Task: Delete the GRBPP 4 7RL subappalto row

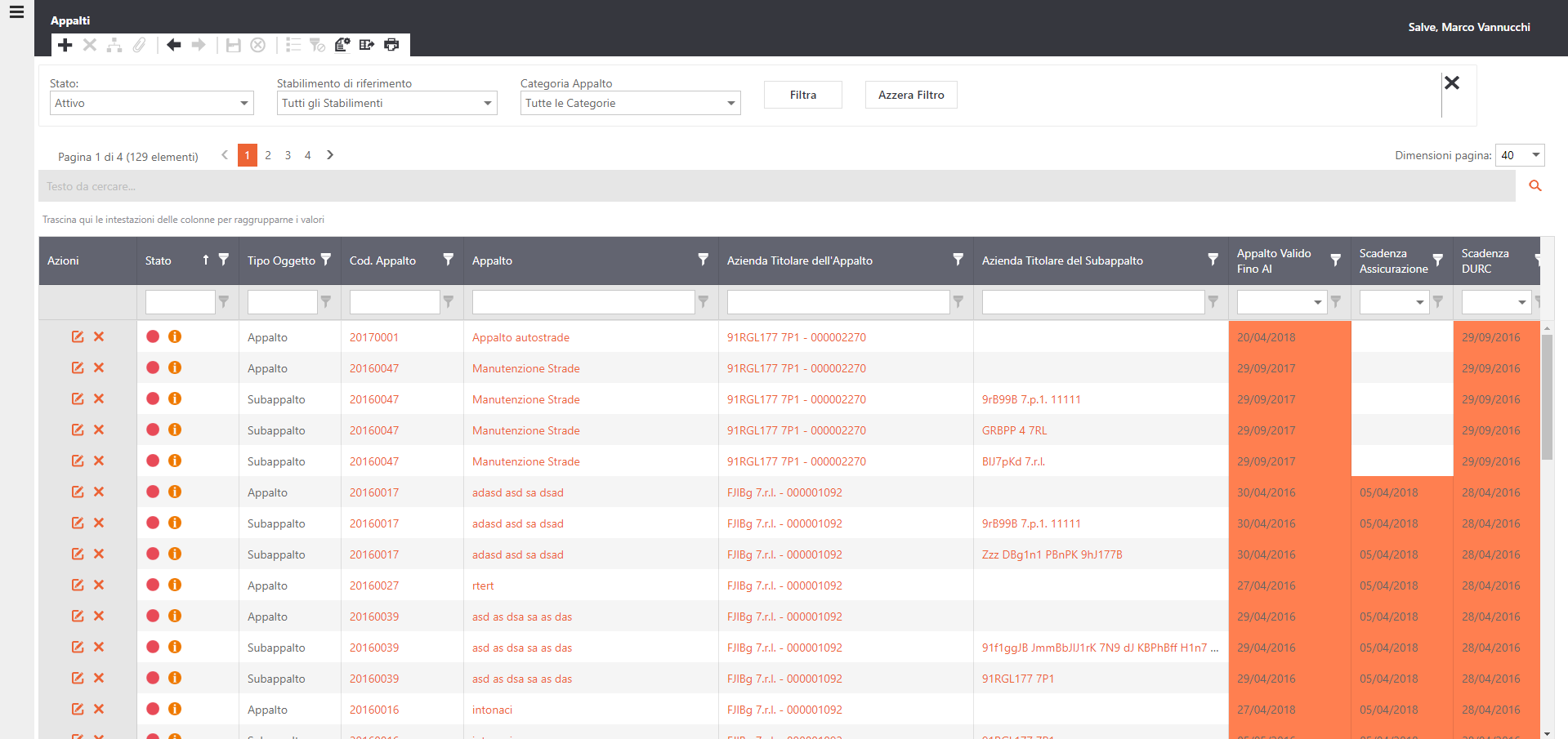Action: coord(99,430)
